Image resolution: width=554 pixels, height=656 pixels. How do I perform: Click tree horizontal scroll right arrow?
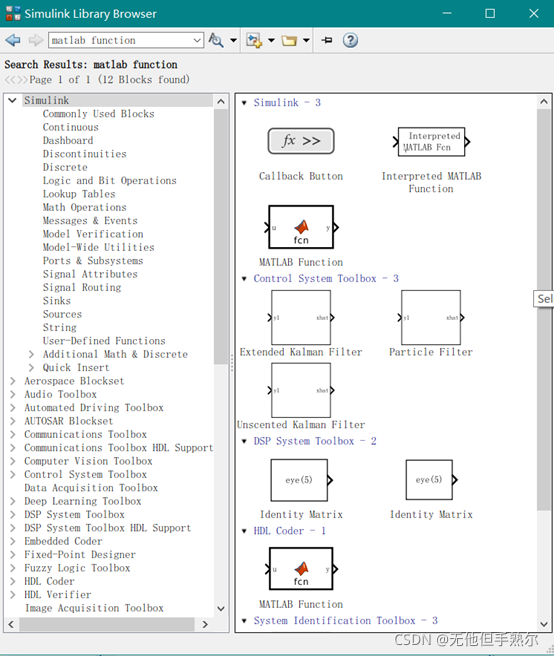[205, 625]
